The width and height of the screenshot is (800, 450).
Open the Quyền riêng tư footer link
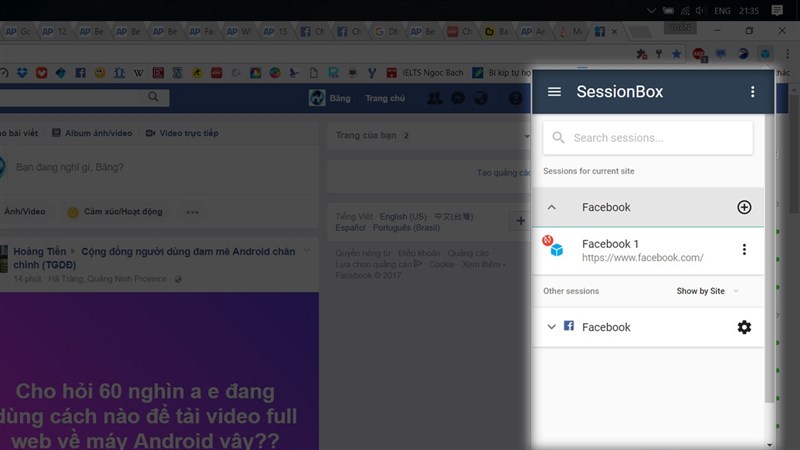[363, 253]
